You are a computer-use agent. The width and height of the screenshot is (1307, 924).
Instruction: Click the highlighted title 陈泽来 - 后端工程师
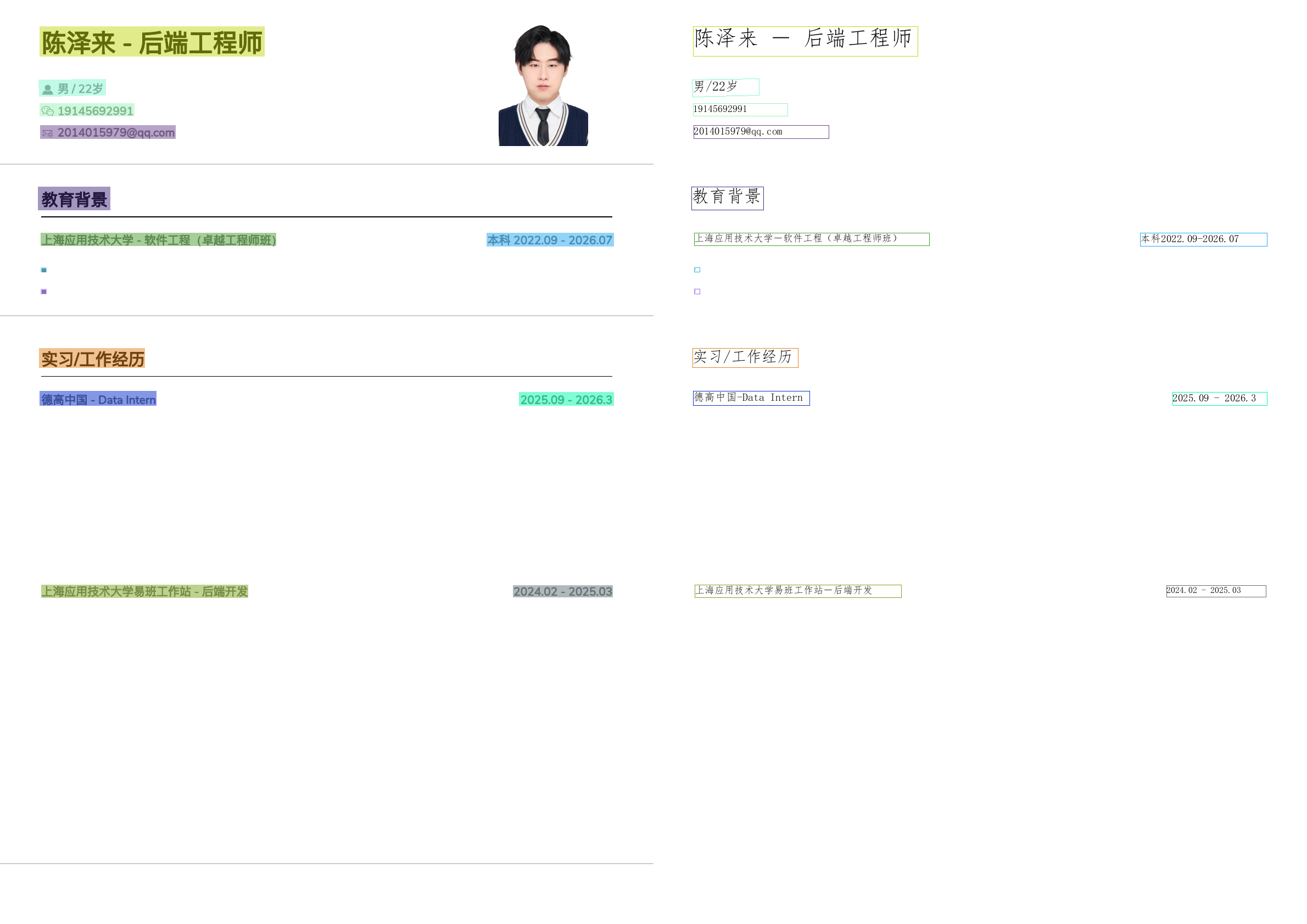tap(152, 42)
